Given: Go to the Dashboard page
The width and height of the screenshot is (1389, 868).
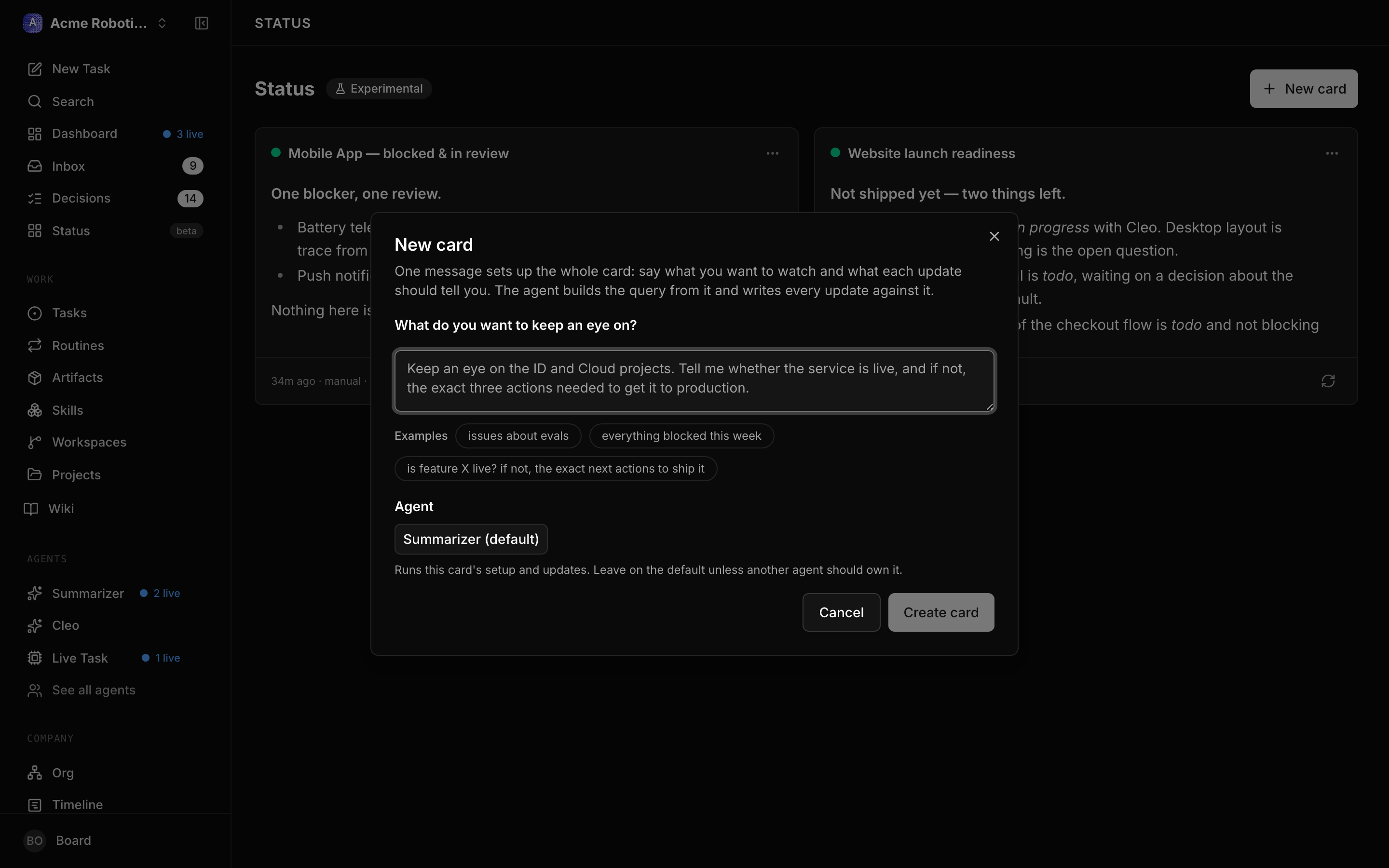Looking at the screenshot, I should 115,134.
